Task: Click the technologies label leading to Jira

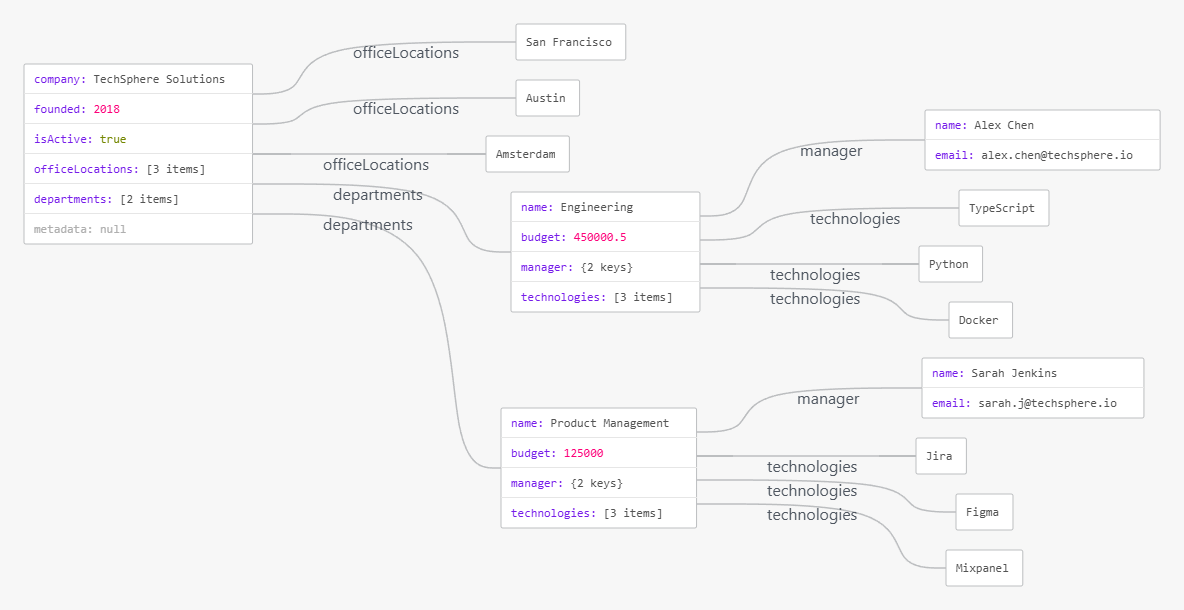Action: coord(812,467)
